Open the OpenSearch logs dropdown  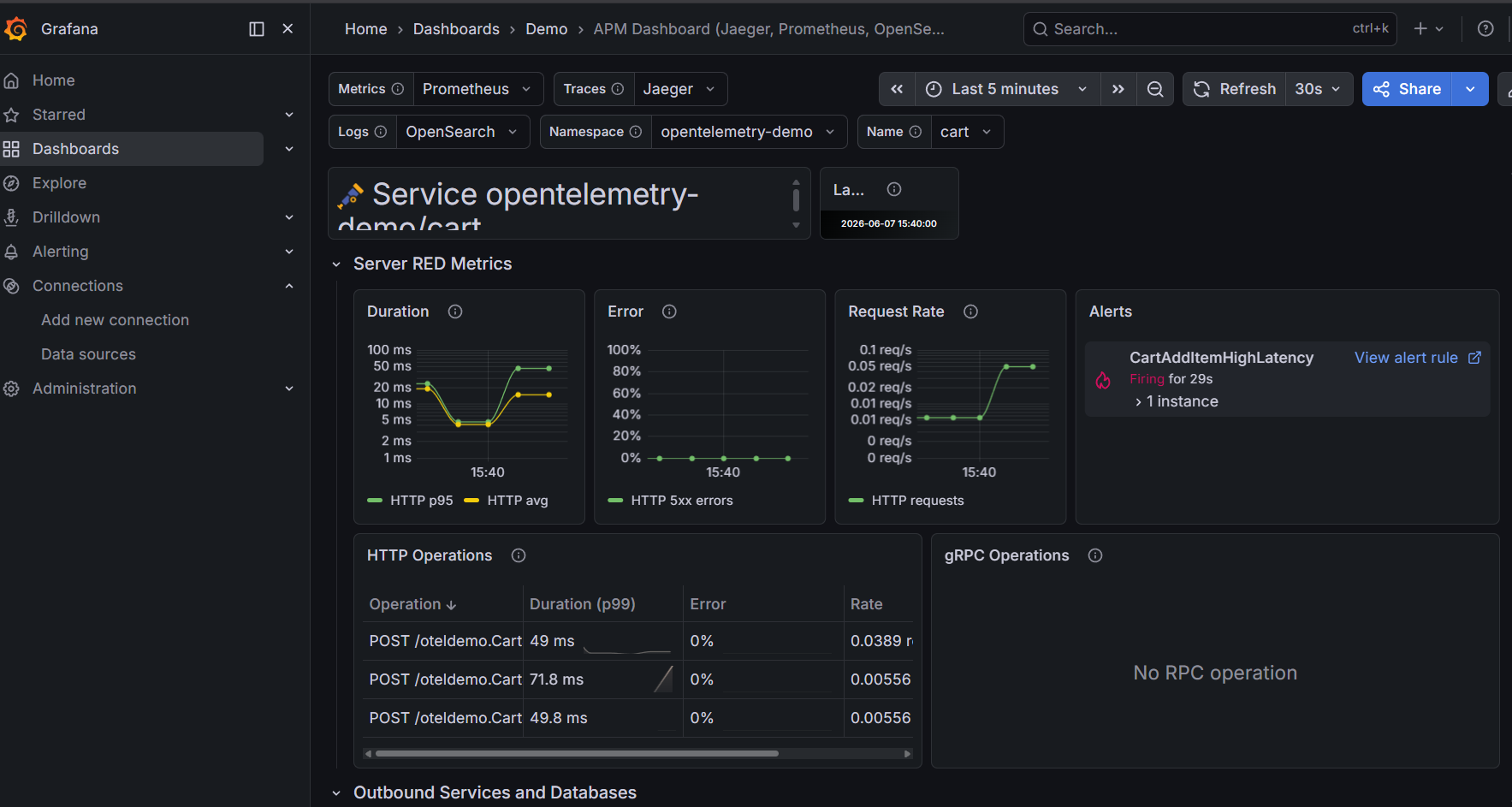click(463, 132)
